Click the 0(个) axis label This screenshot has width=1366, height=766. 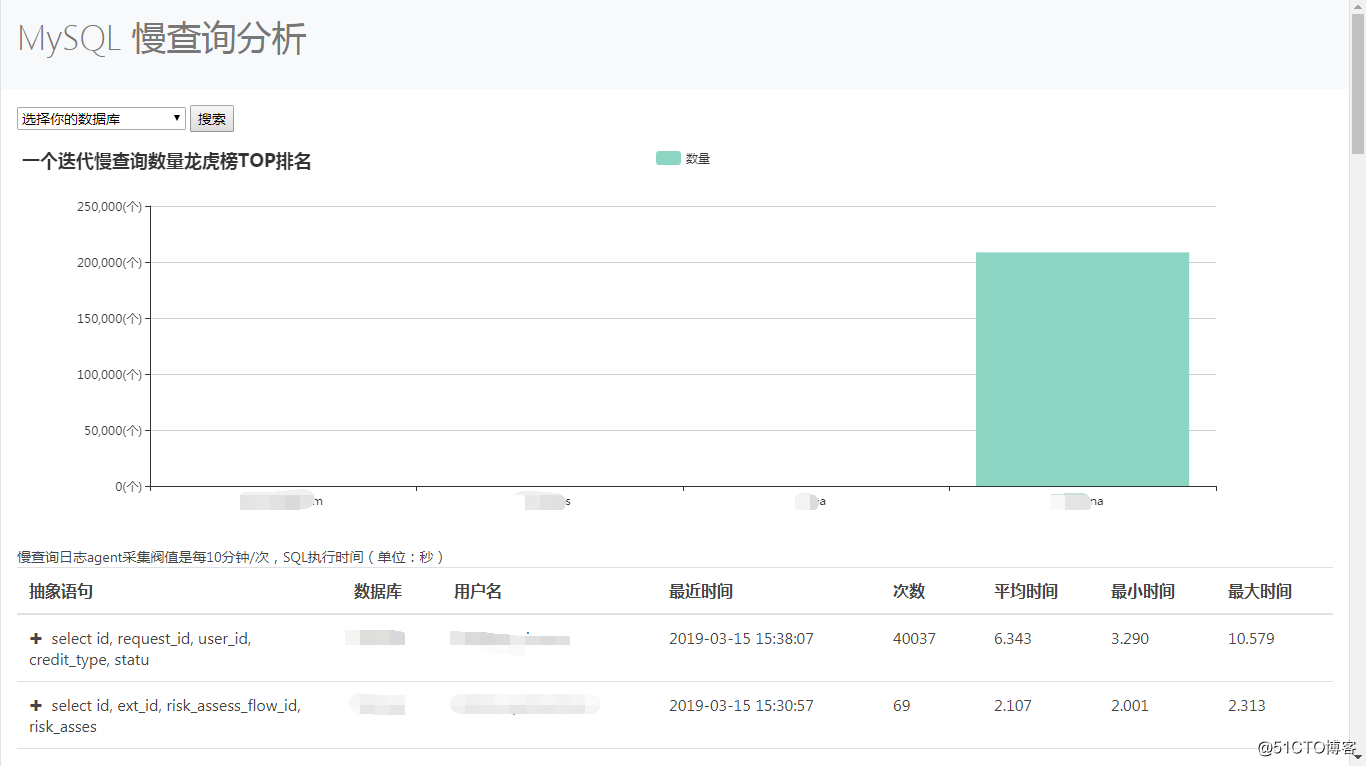click(129, 486)
